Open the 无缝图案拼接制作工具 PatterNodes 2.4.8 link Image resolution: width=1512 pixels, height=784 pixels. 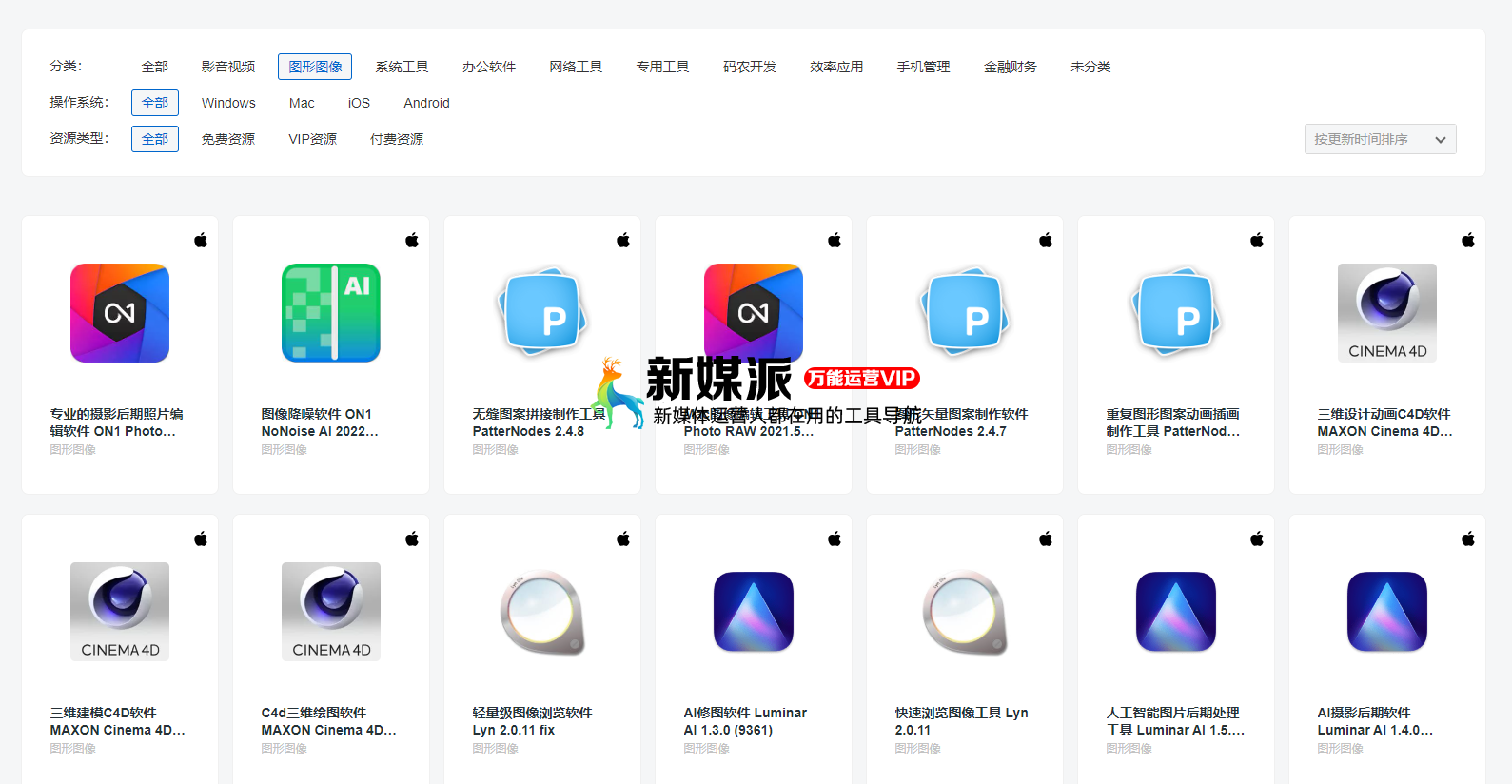[x=539, y=422]
